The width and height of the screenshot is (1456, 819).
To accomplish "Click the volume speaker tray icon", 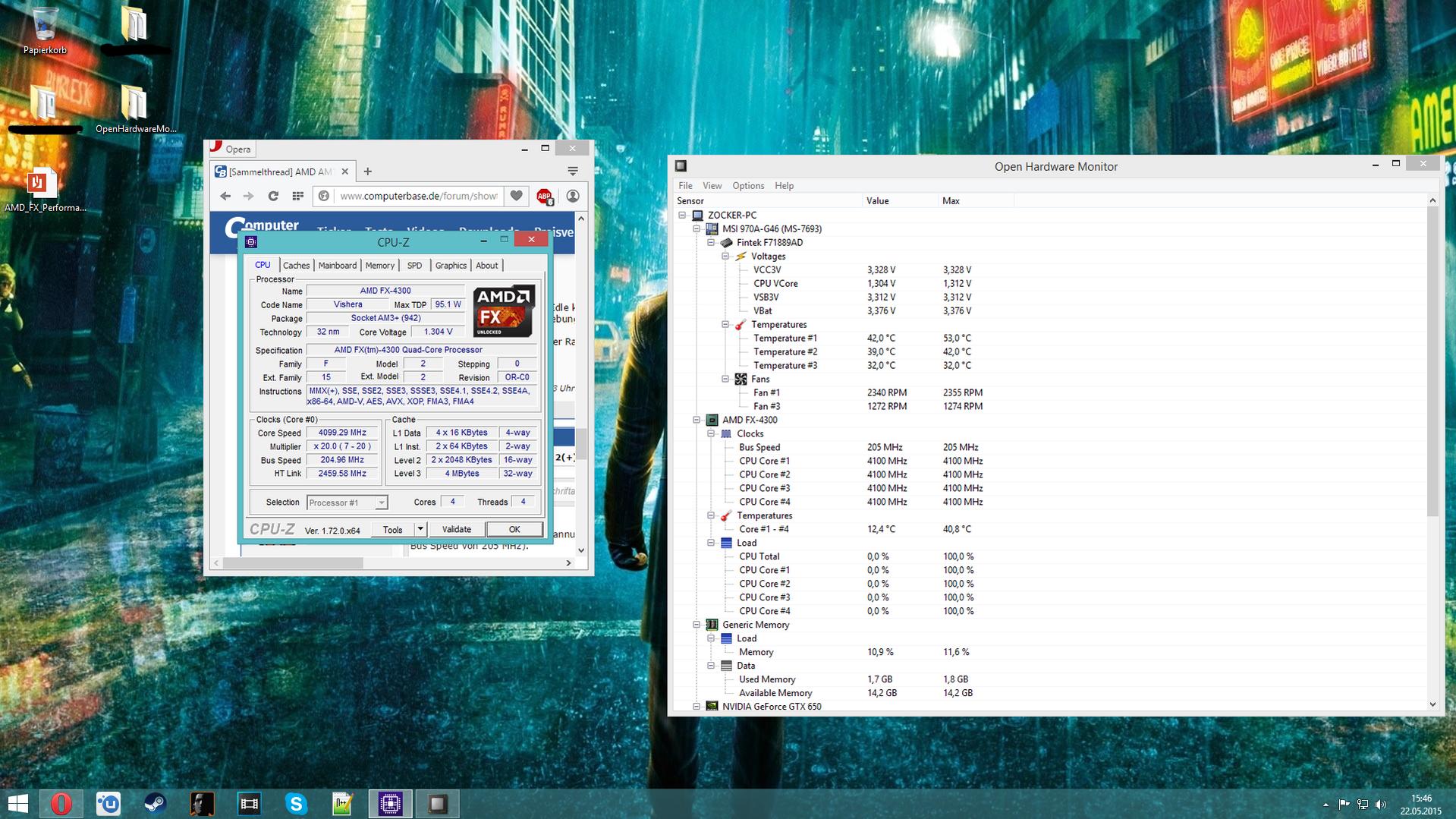I will [1380, 805].
